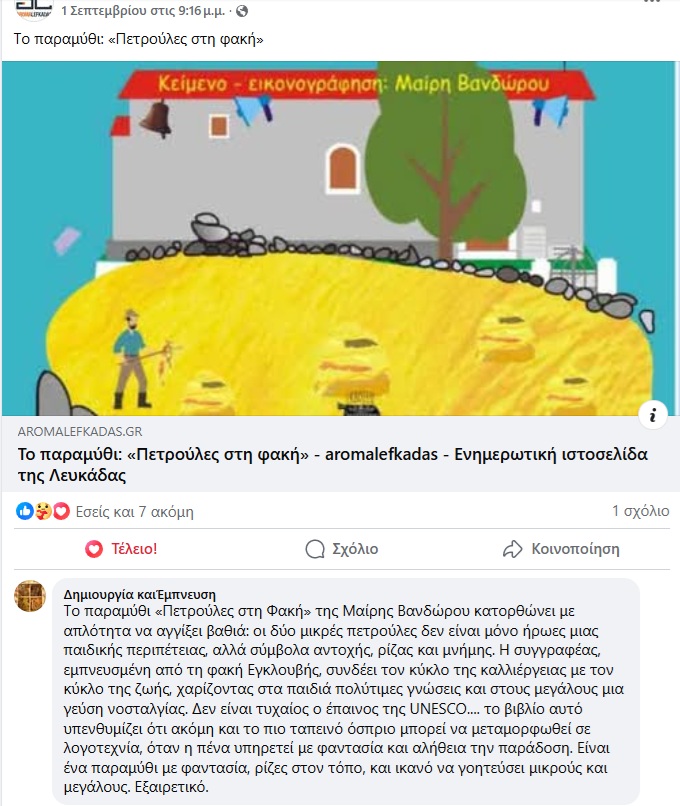Open the Πετρούλες στη φακή article title

(x=333, y=465)
